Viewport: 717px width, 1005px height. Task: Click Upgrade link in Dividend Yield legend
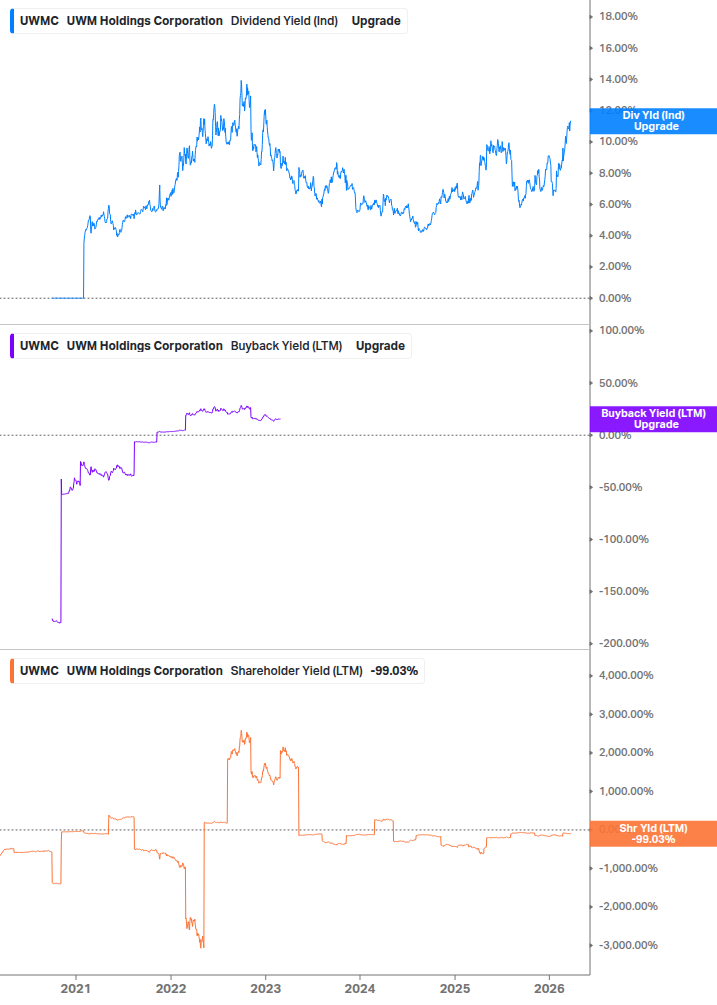coord(376,21)
